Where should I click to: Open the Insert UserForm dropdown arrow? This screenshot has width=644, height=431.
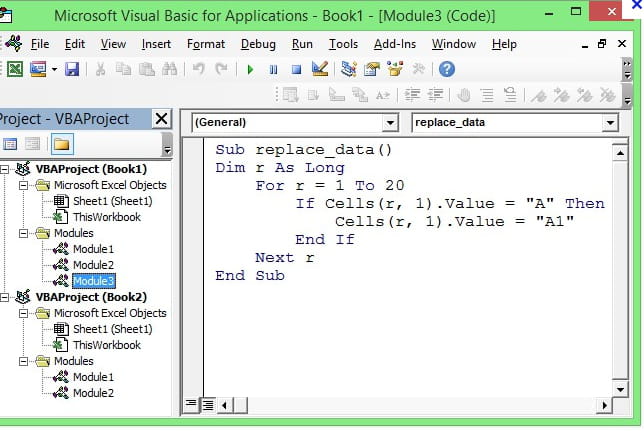(54, 69)
